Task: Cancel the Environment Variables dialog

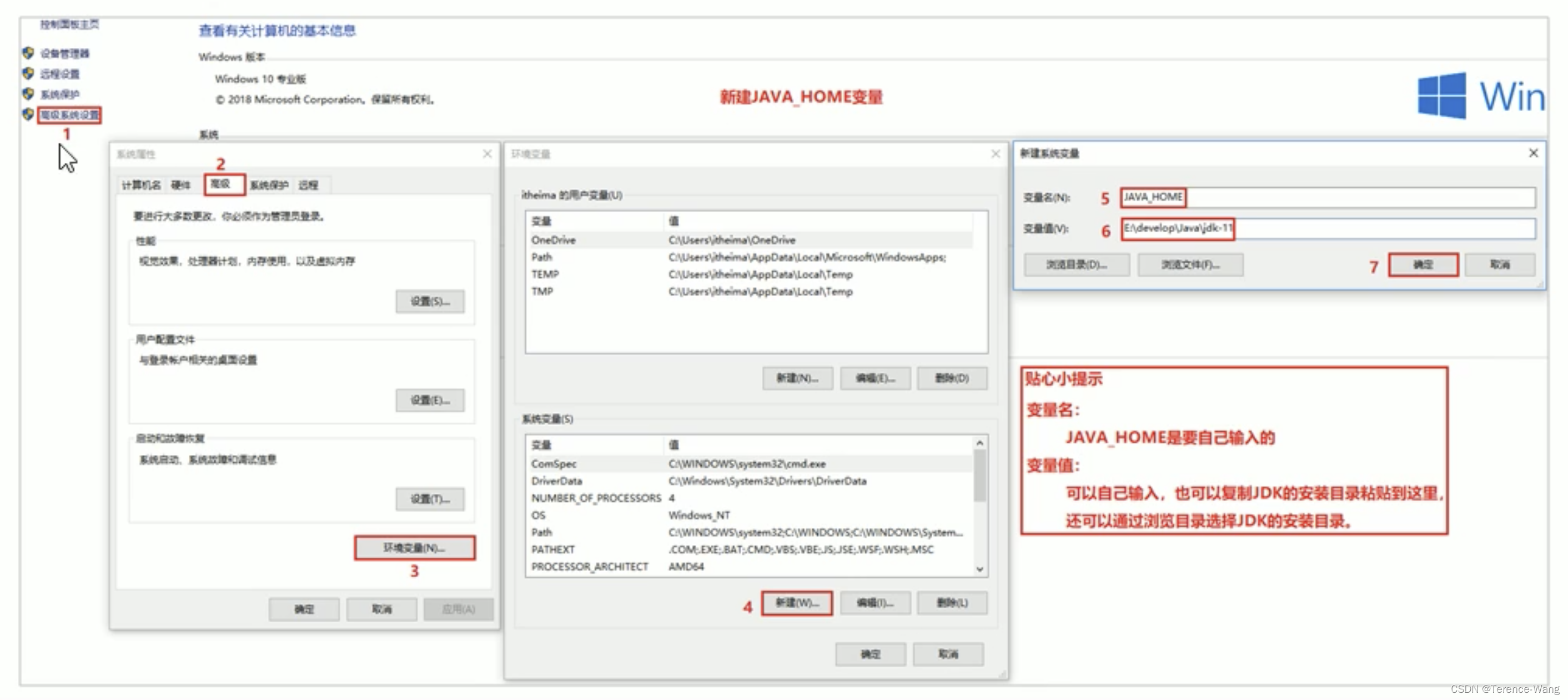Action: point(948,654)
